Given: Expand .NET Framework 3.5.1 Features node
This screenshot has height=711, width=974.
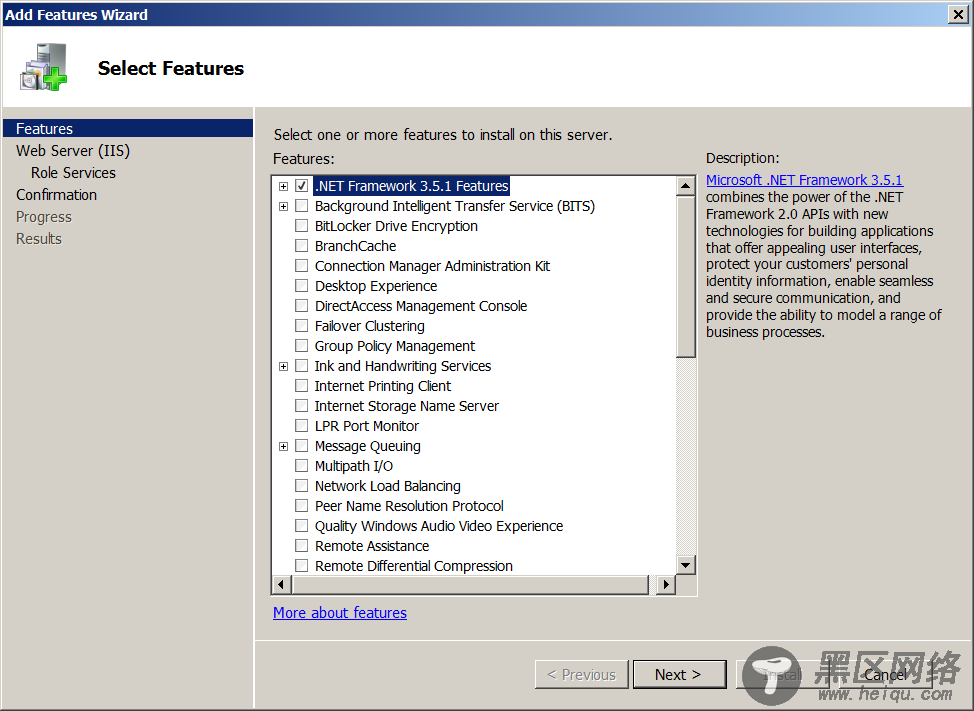Looking at the screenshot, I should [x=283, y=186].
